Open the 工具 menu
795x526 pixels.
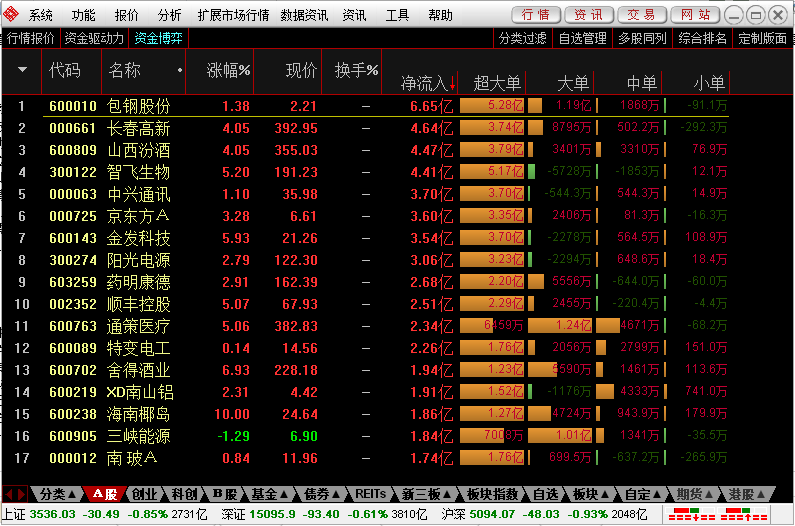pos(397,15)
